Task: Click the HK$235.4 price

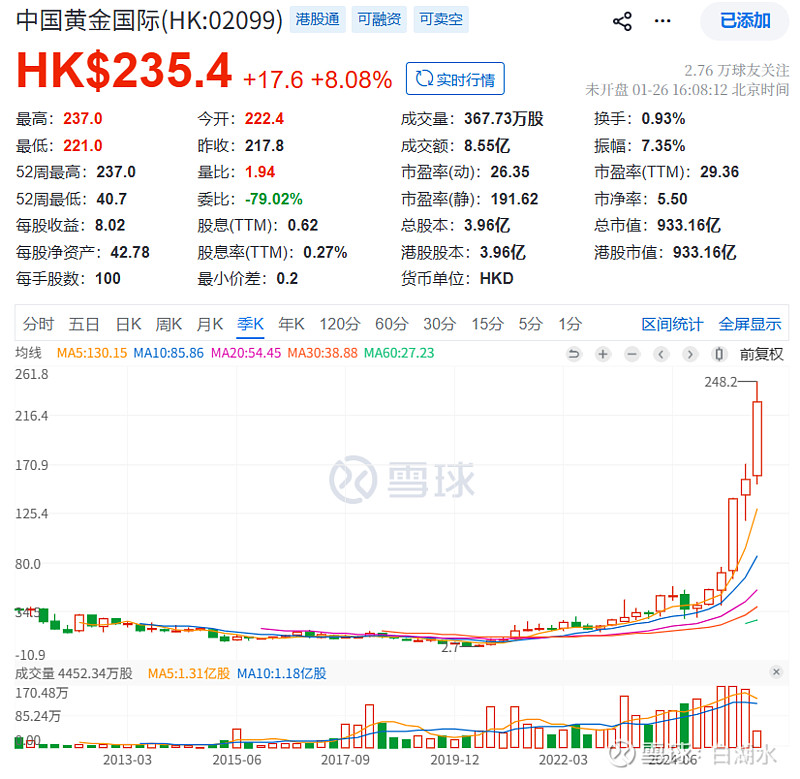Action: pos(124,71)
